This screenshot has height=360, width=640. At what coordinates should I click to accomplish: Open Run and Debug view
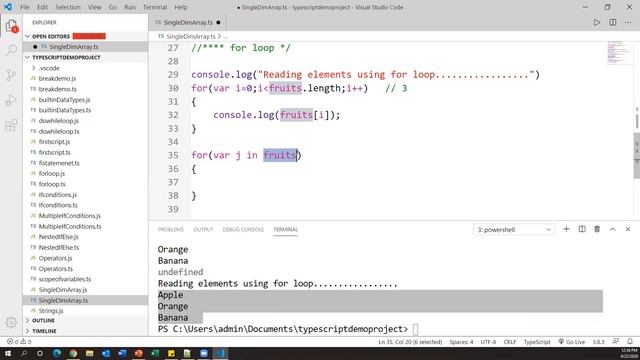click(x=11, y=100)
